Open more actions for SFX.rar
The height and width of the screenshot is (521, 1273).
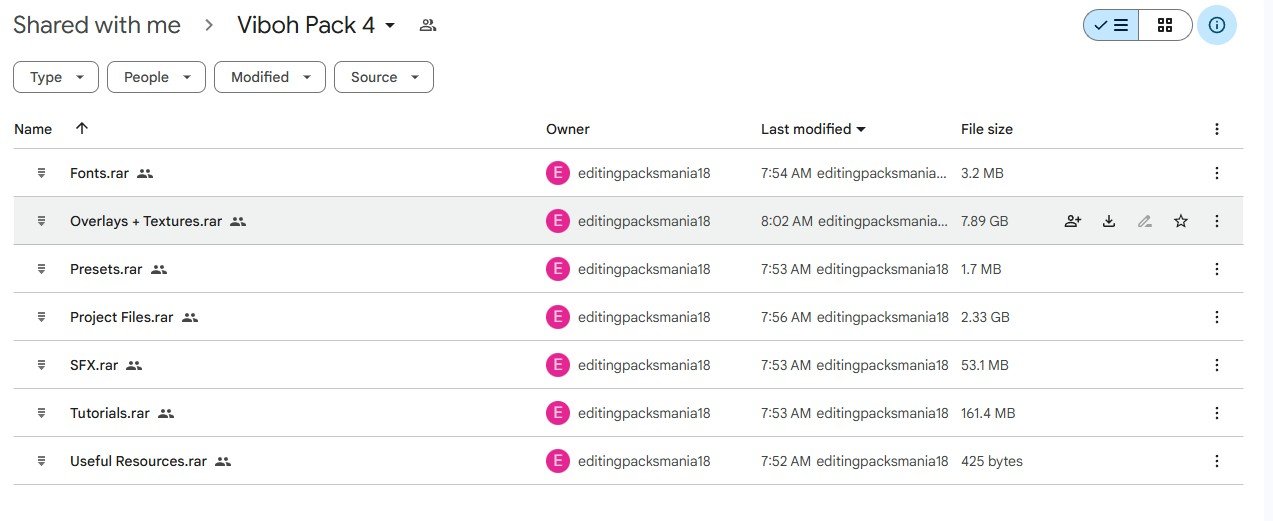tap(1217, 365)
